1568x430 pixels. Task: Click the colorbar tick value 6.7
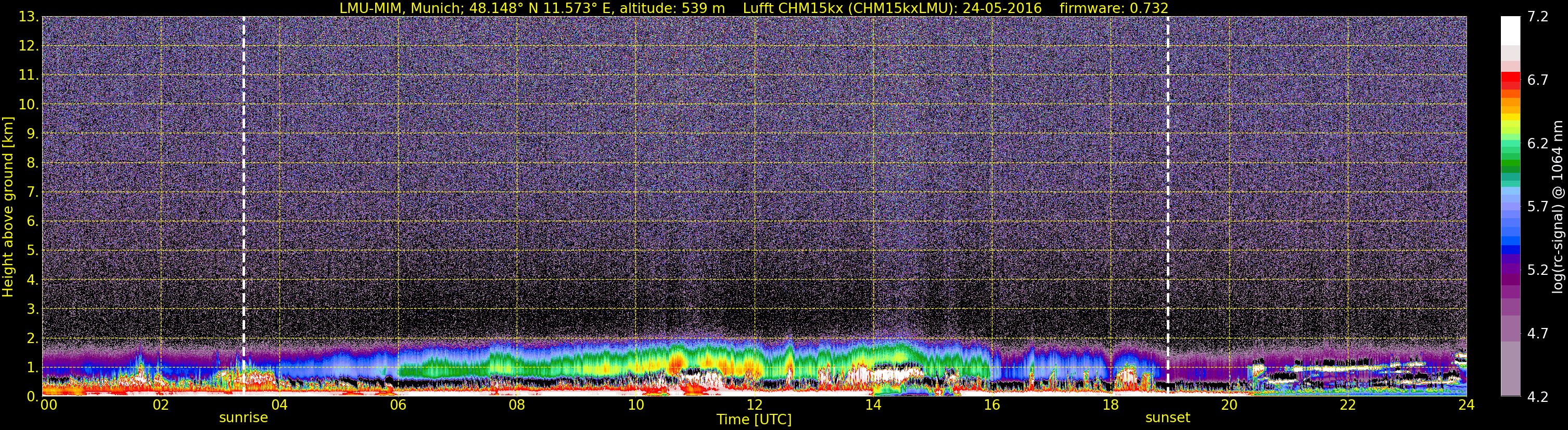click(x=1538, y=80)
